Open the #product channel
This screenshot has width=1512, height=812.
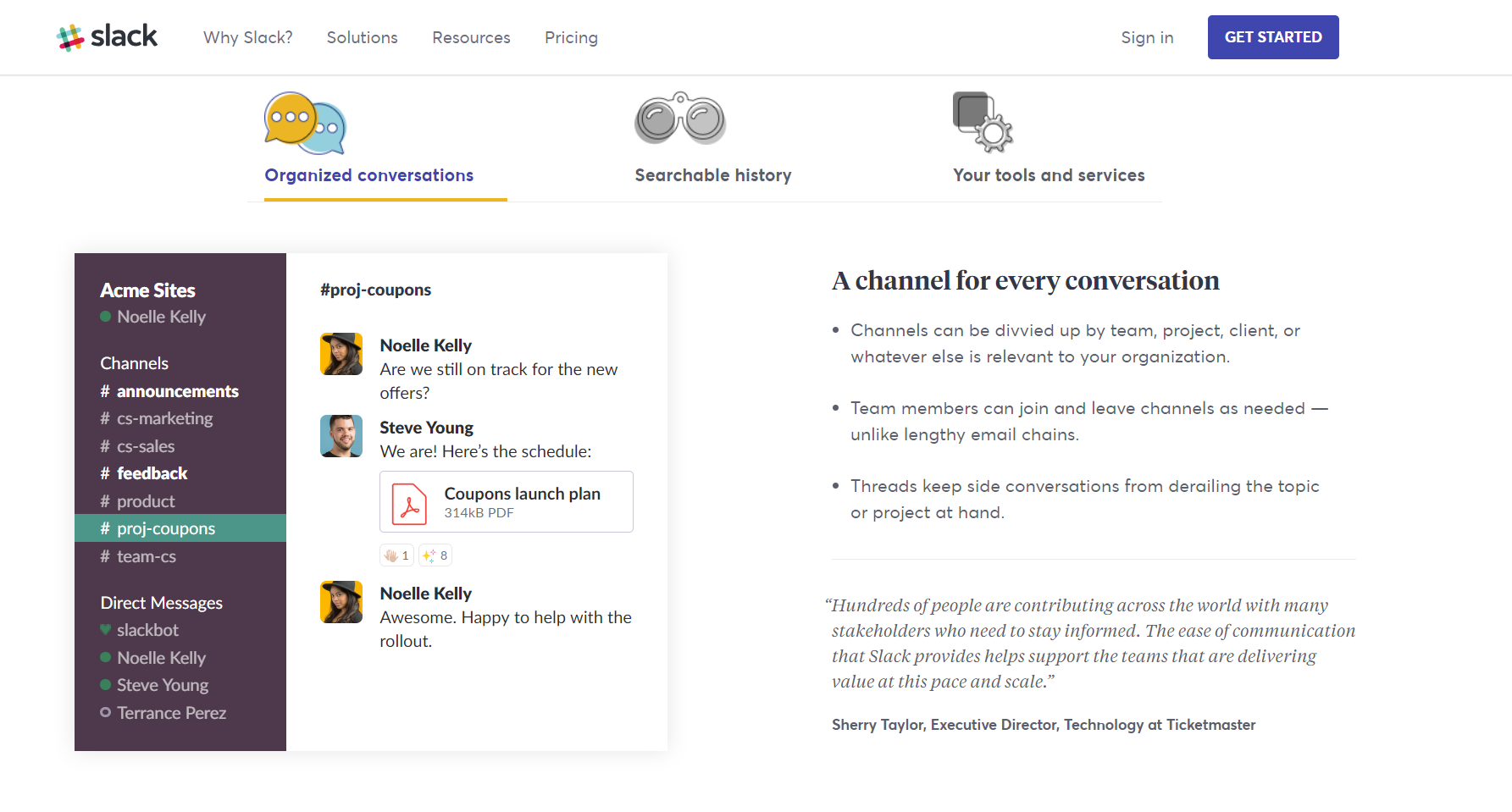point(180,501)
